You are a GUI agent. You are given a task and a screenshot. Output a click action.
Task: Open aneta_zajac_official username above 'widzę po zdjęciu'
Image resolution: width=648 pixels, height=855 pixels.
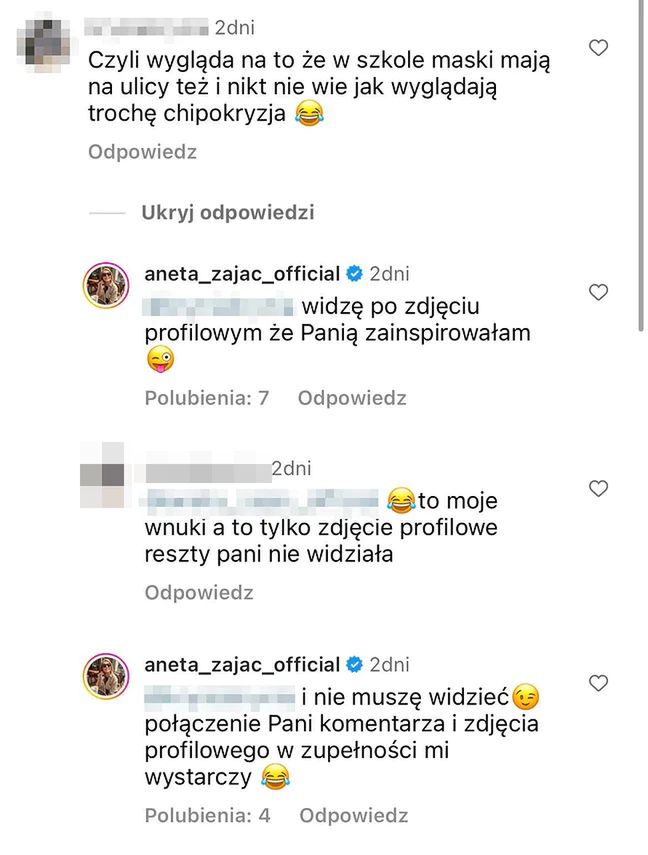243,273
